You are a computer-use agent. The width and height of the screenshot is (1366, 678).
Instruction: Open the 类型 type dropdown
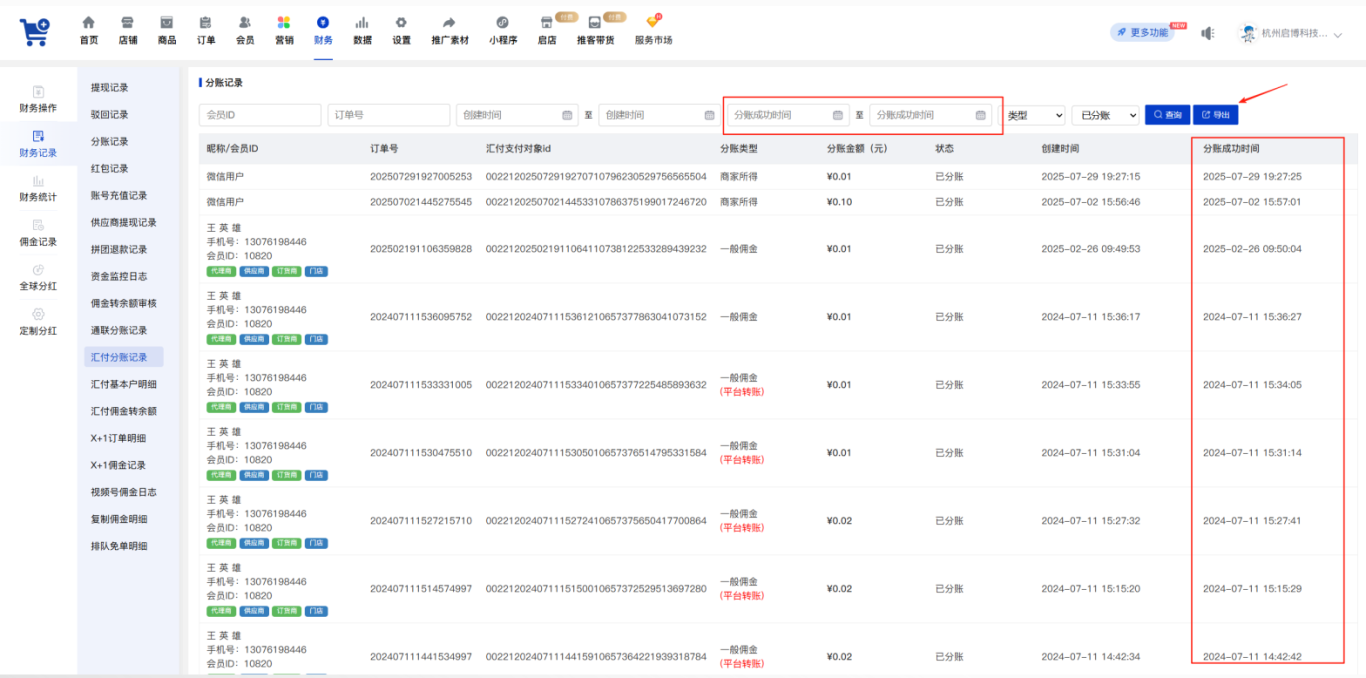click(1035, 115)
